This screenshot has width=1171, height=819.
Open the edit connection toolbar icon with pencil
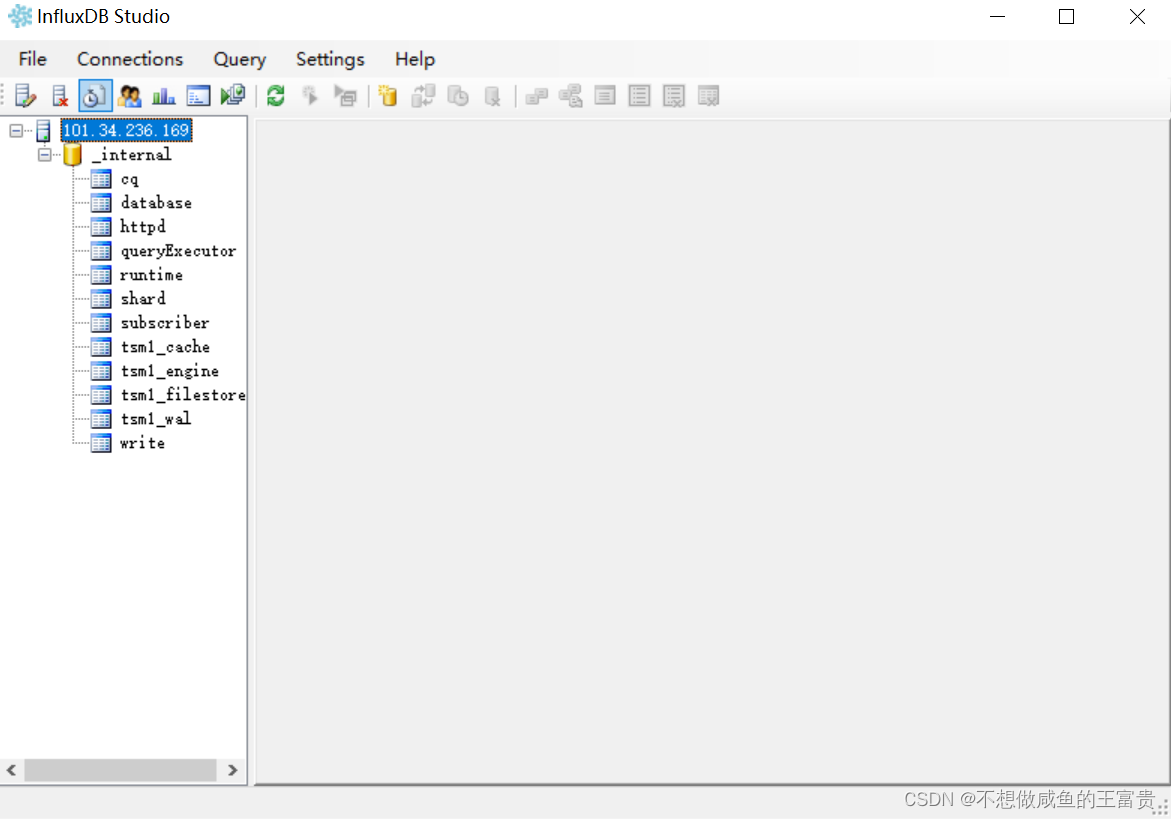coord(25,96)
